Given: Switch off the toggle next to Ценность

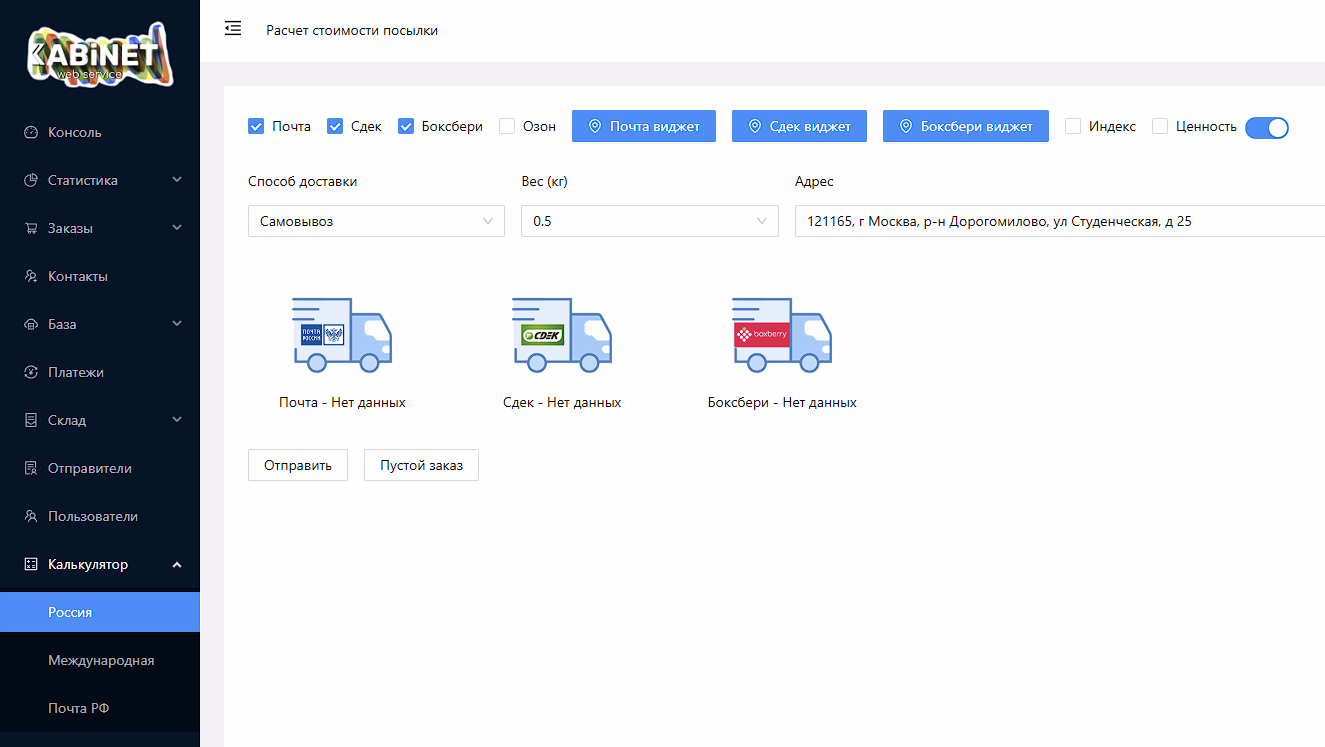Looking at the screenshot, I should (1267, 128).
